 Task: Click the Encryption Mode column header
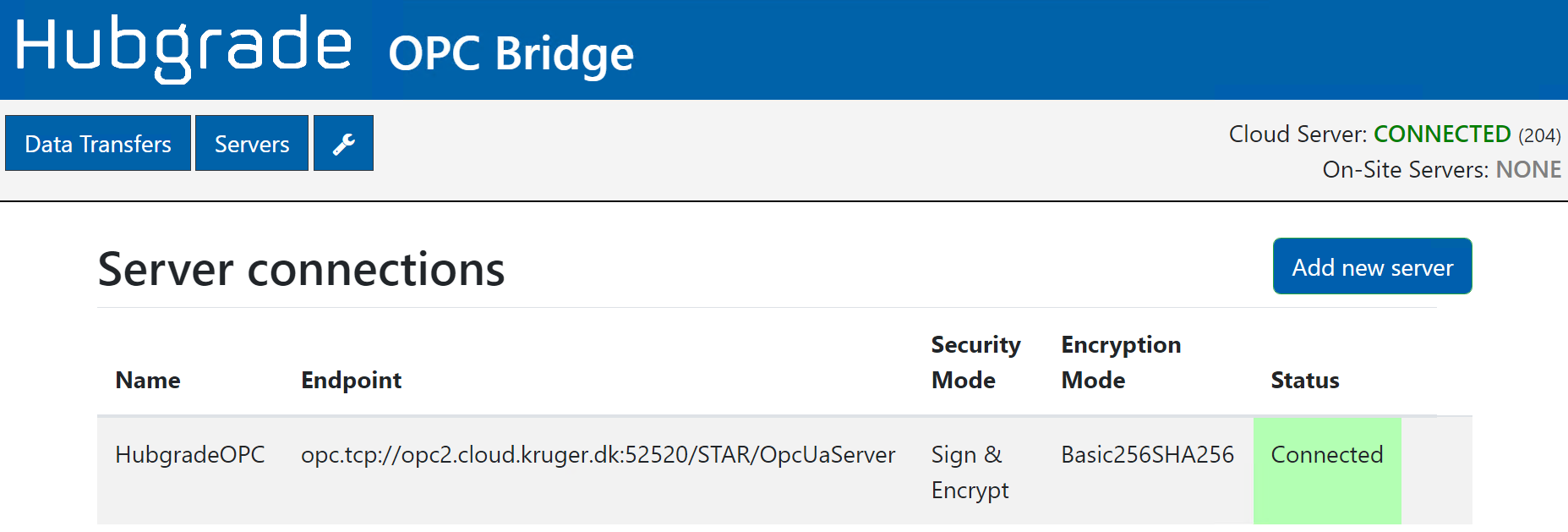click(1121, 363)
